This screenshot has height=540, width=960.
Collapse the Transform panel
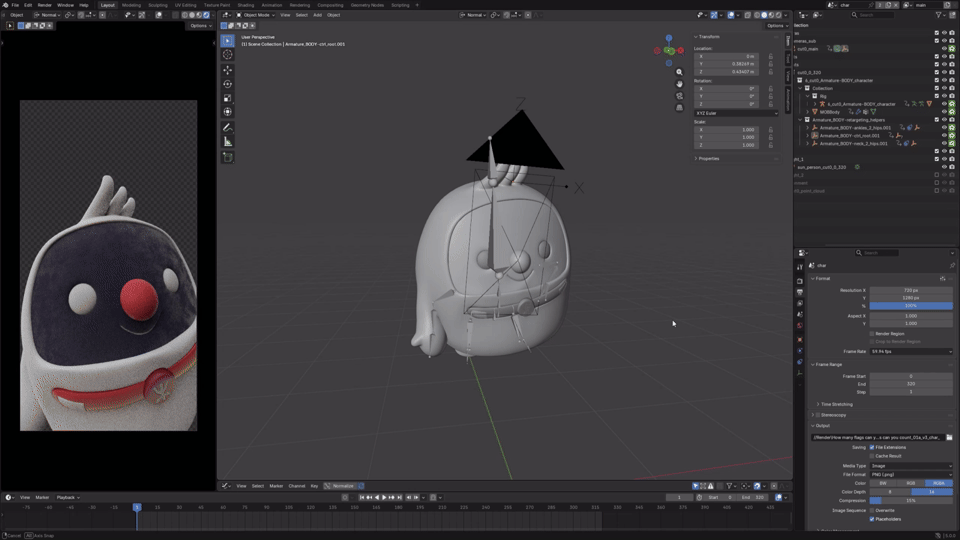tap(708, 37)
